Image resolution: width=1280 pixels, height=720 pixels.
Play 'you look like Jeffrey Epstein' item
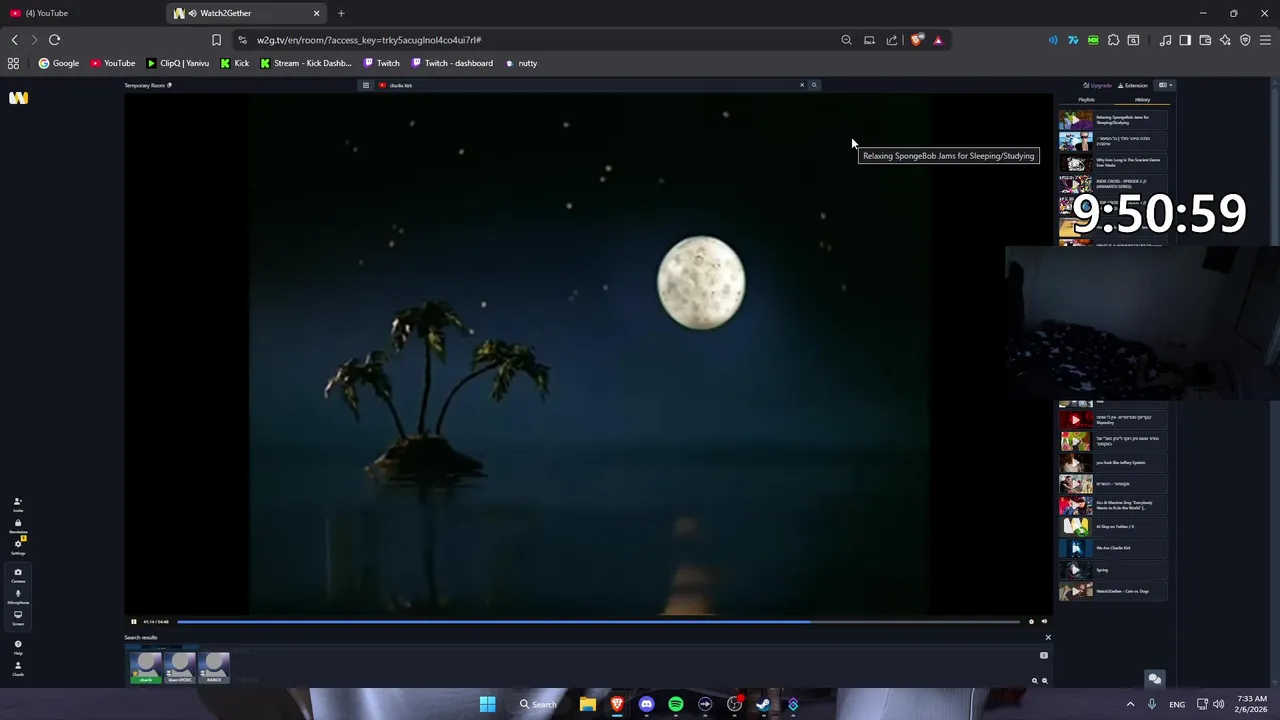coord(1112,463)
